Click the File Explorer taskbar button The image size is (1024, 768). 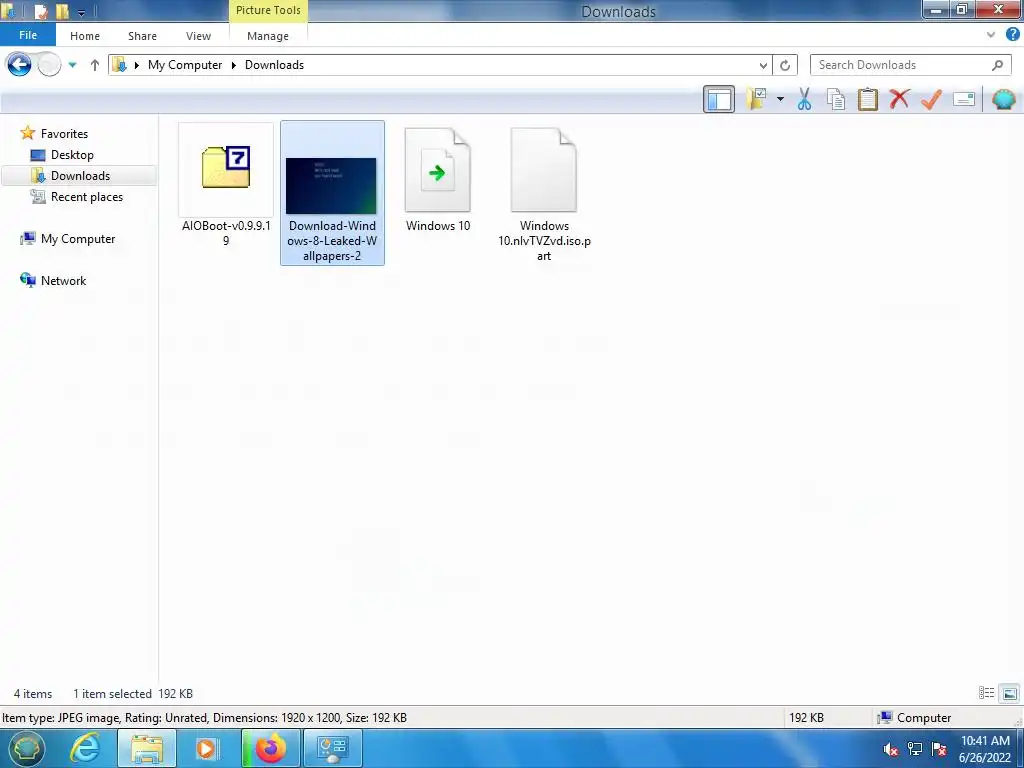(147, 748)
